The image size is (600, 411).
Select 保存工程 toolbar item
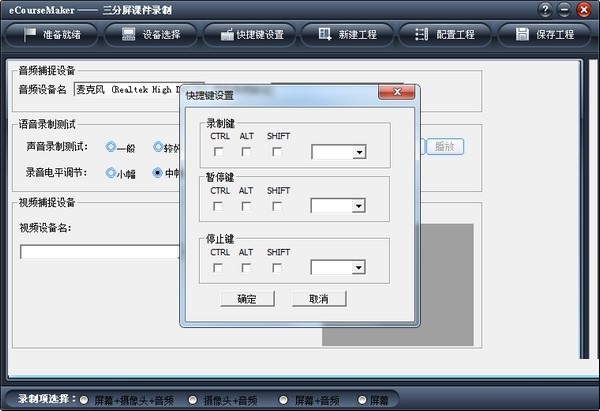coord(544,35)
